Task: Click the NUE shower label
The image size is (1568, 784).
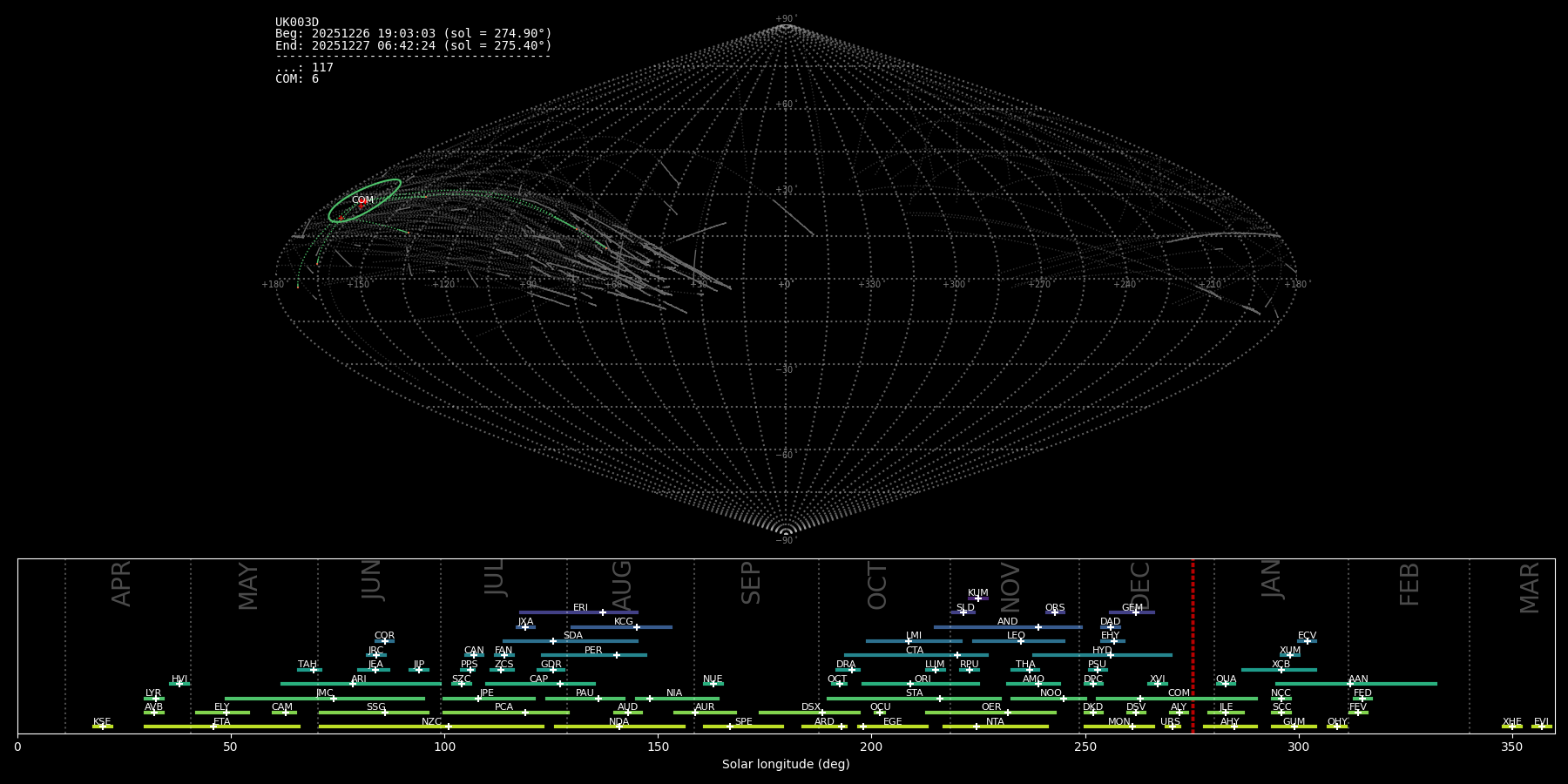Action: pyautogui.click(x=713, y=679)
